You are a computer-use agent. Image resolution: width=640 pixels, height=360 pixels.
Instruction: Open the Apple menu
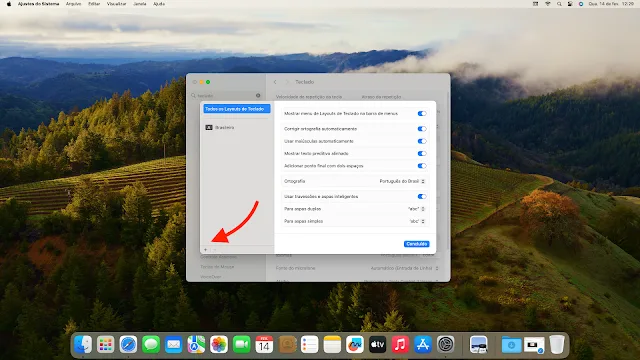click(9, 4)
